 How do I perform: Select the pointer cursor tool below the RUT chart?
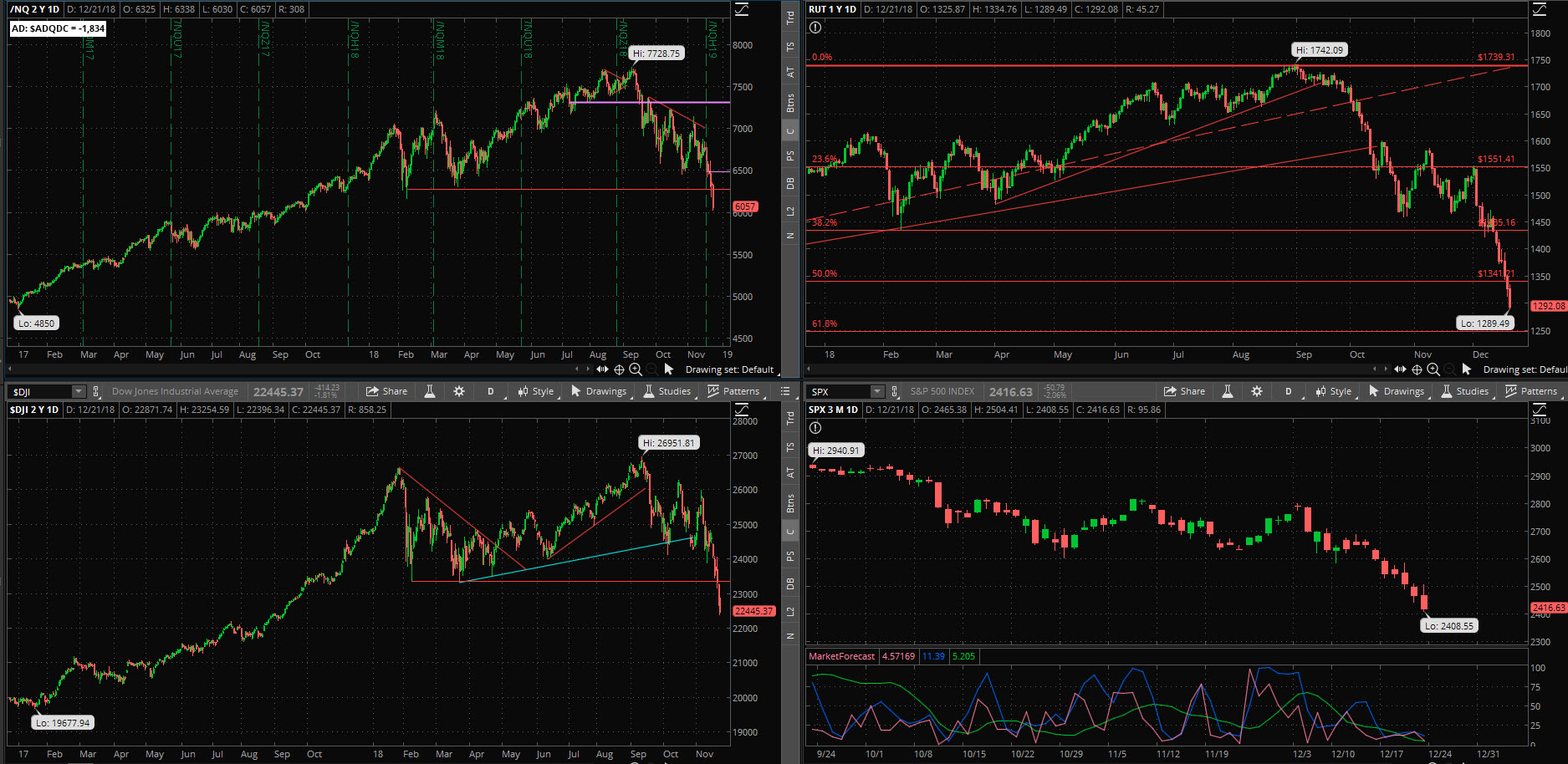[x=1467, y=369]
